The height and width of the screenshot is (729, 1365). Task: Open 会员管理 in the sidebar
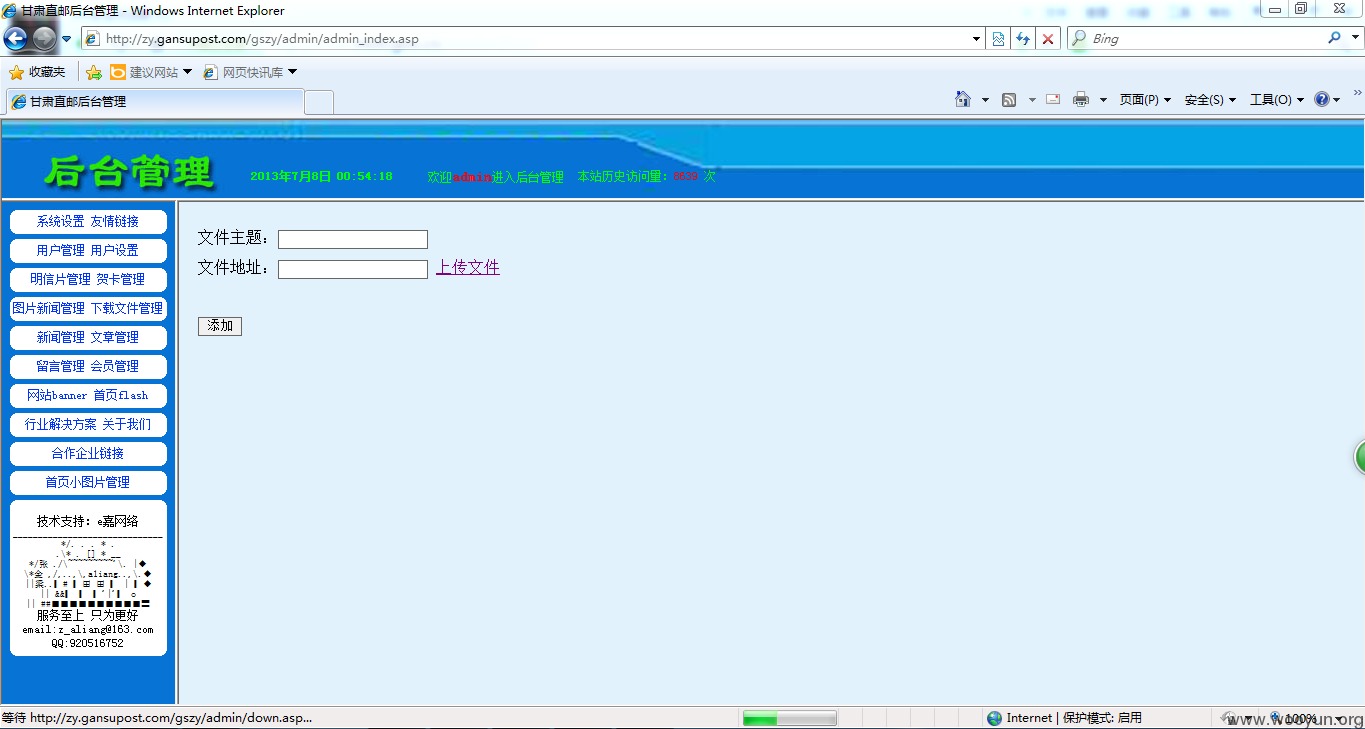point(115,367)
